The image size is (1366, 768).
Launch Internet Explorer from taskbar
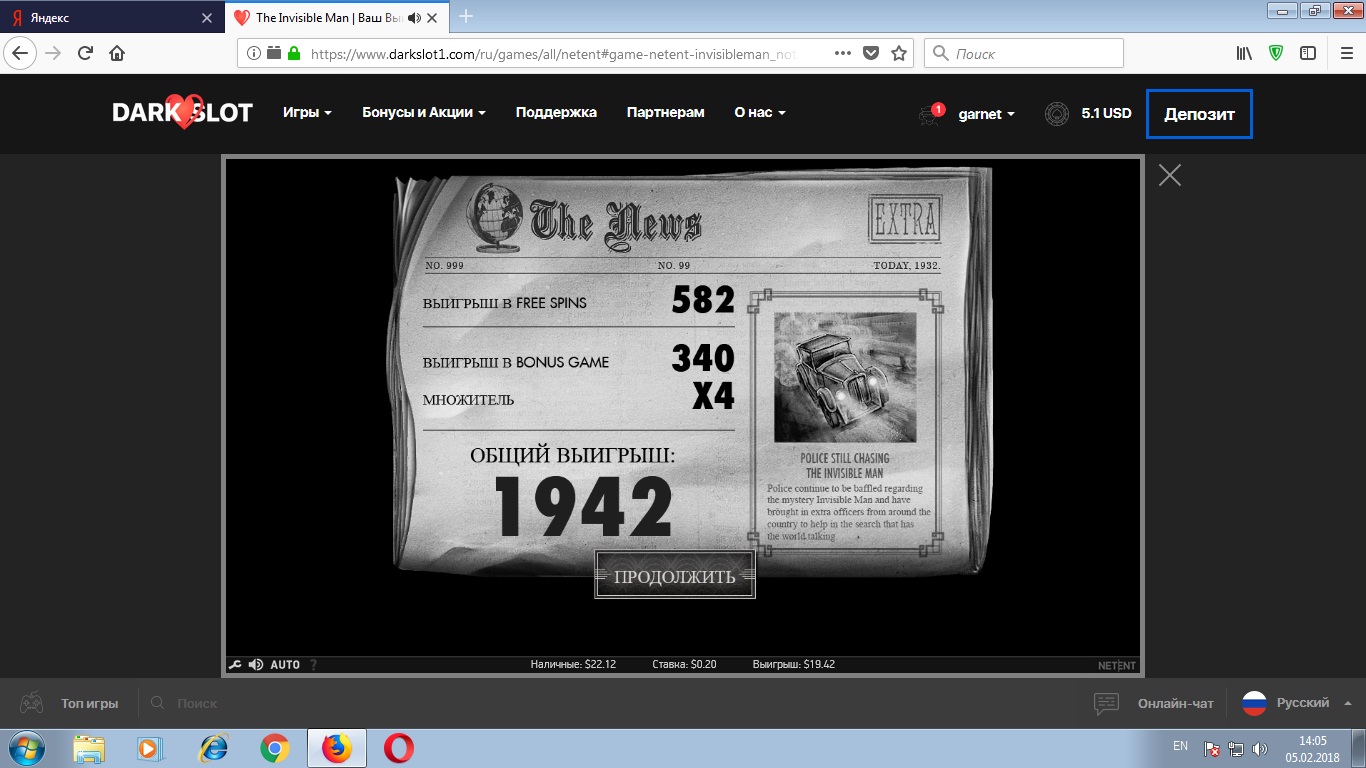213,748
